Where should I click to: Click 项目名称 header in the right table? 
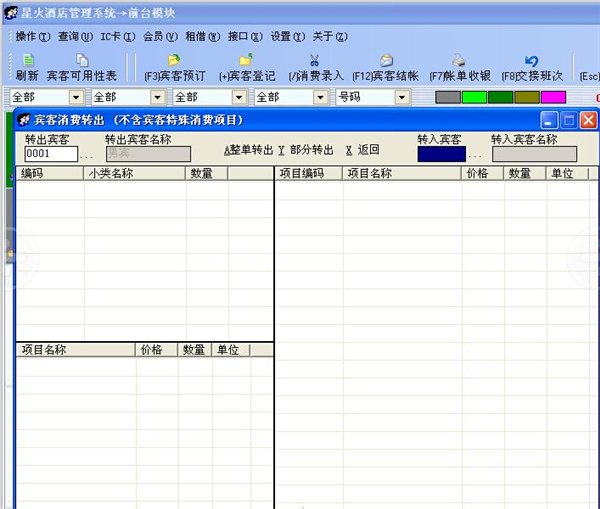(402, 173)
